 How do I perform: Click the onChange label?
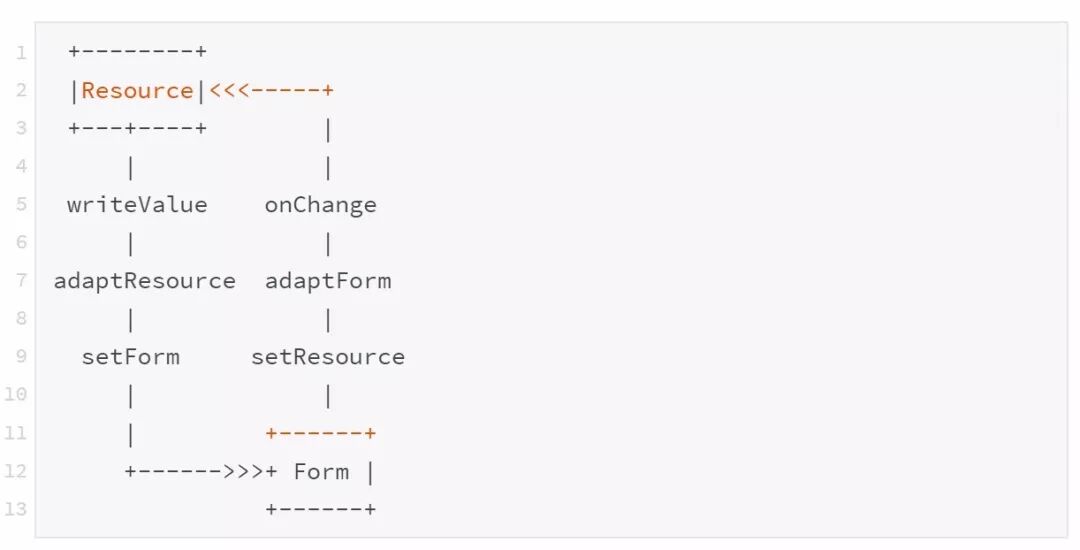pos(320,205)
